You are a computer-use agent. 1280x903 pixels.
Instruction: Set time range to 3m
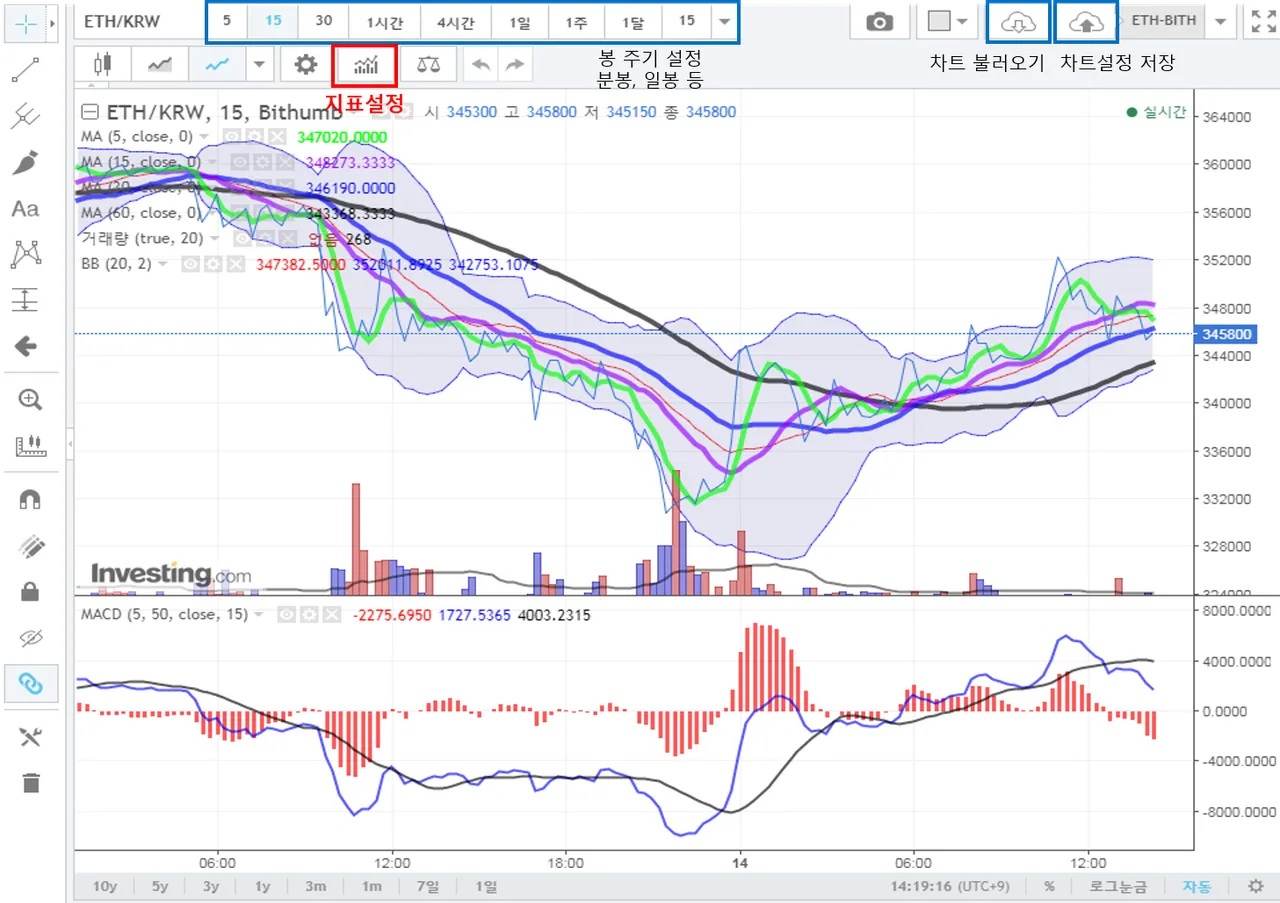click(x=316, y=886)
